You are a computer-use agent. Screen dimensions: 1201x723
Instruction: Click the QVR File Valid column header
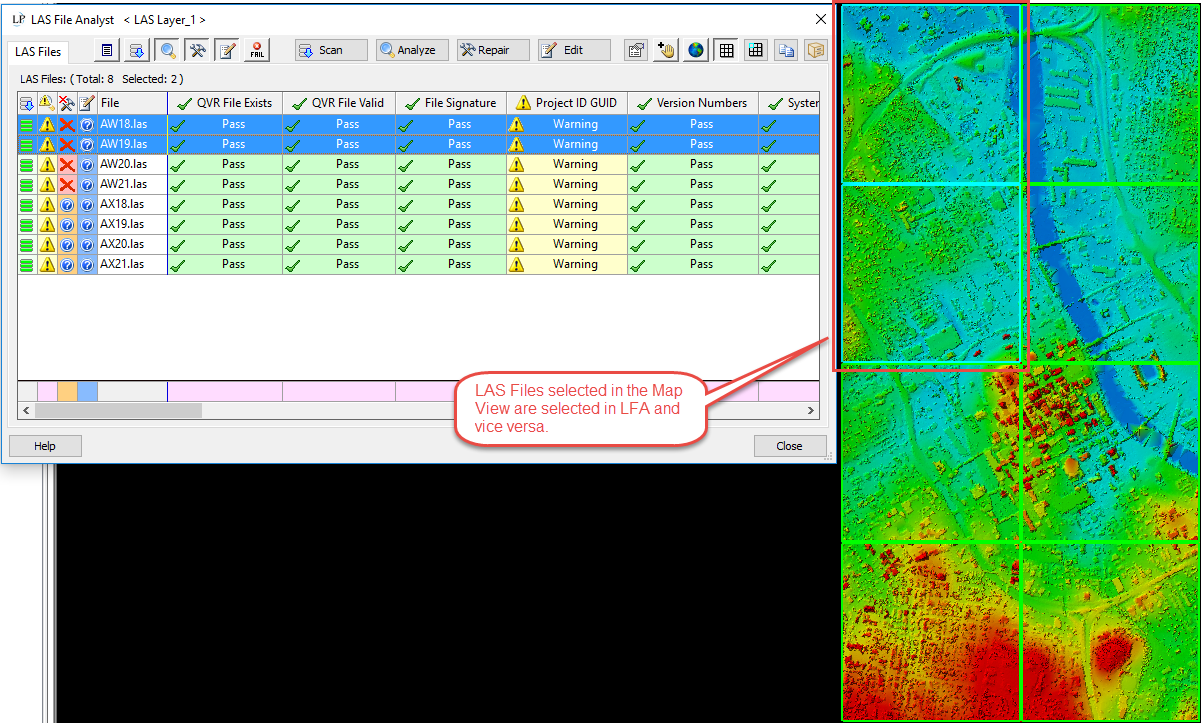click(339, 103)
